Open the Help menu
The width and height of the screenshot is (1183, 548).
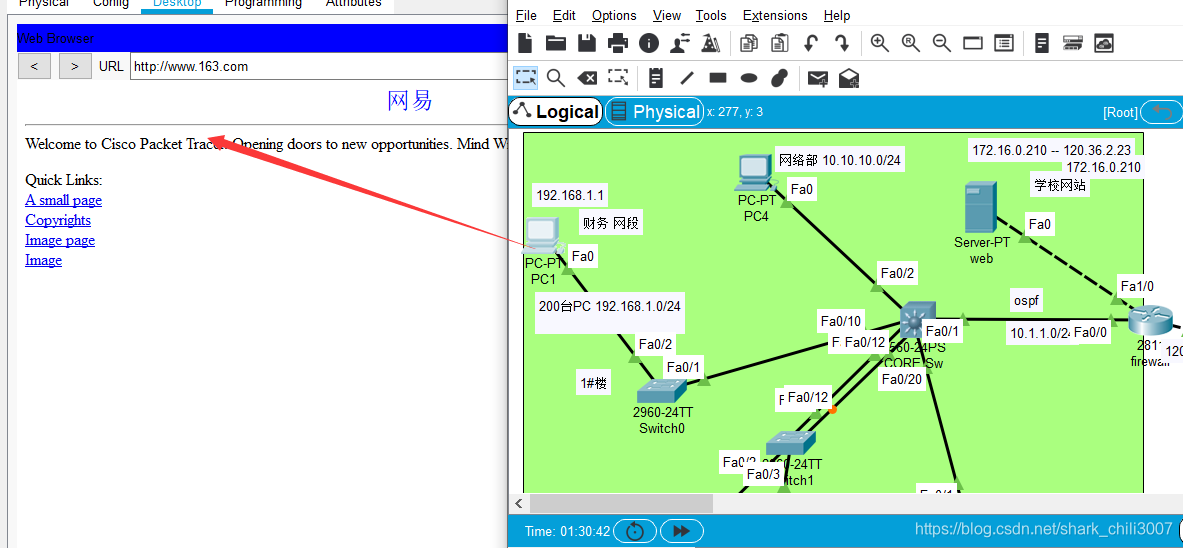point(837,15)
